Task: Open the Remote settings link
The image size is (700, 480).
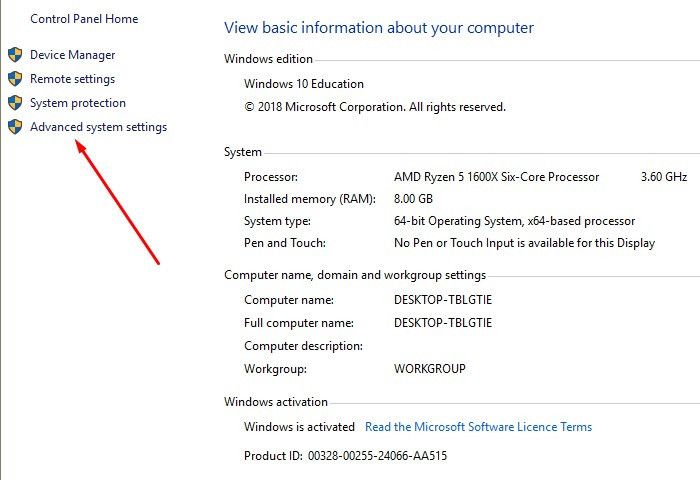Action: click(x=73, y=79)
